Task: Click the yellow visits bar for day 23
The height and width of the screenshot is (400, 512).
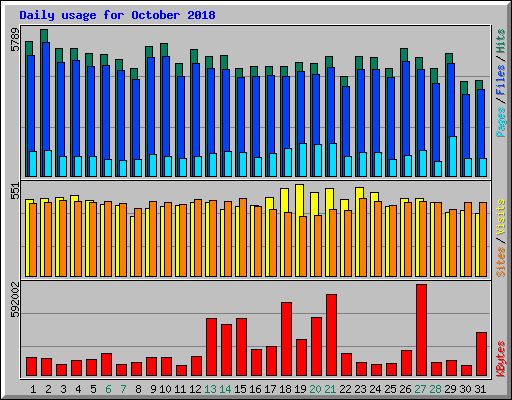Action: click(x=359, y=193)
